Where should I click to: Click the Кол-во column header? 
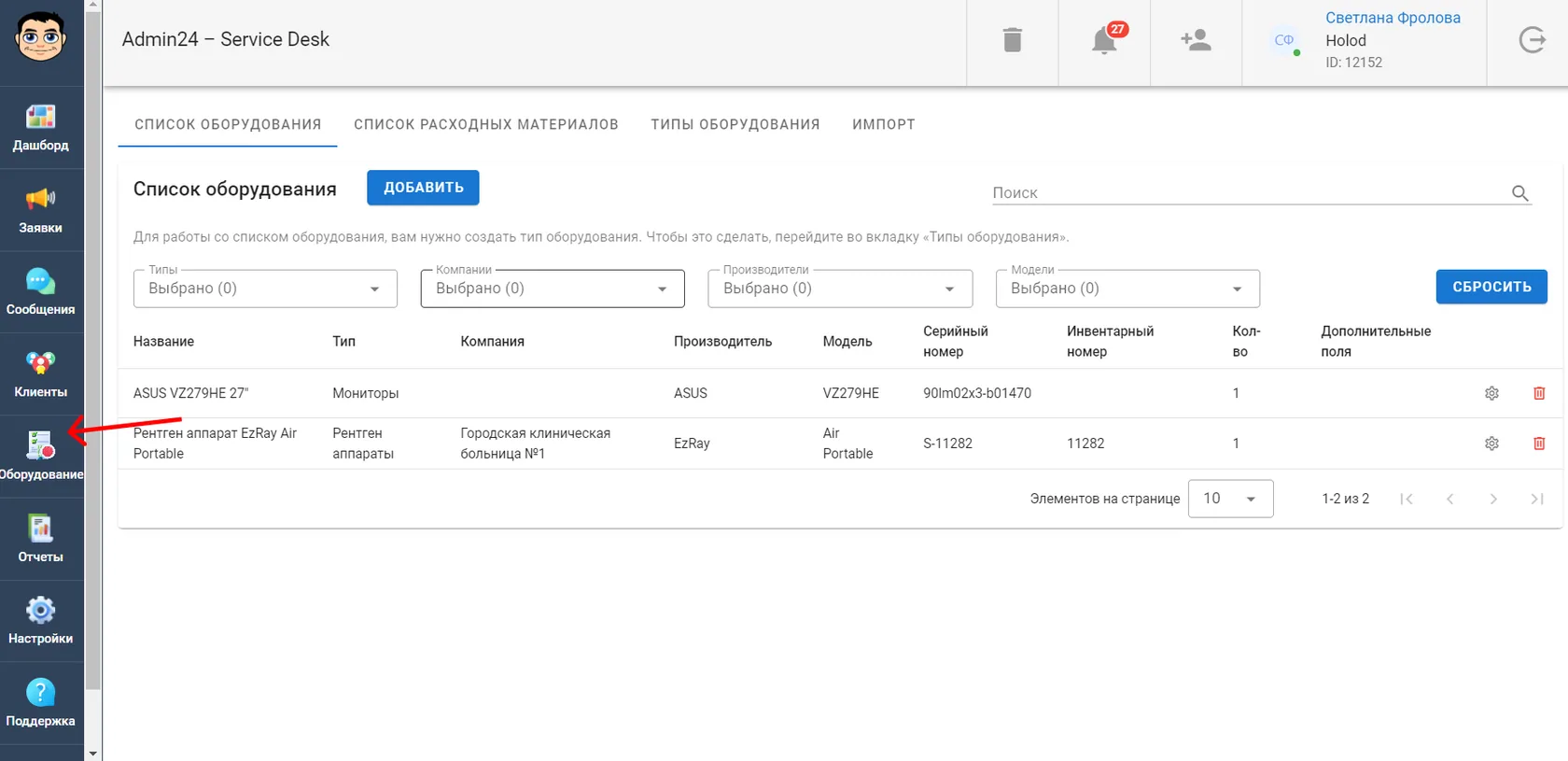(1246, 342)
